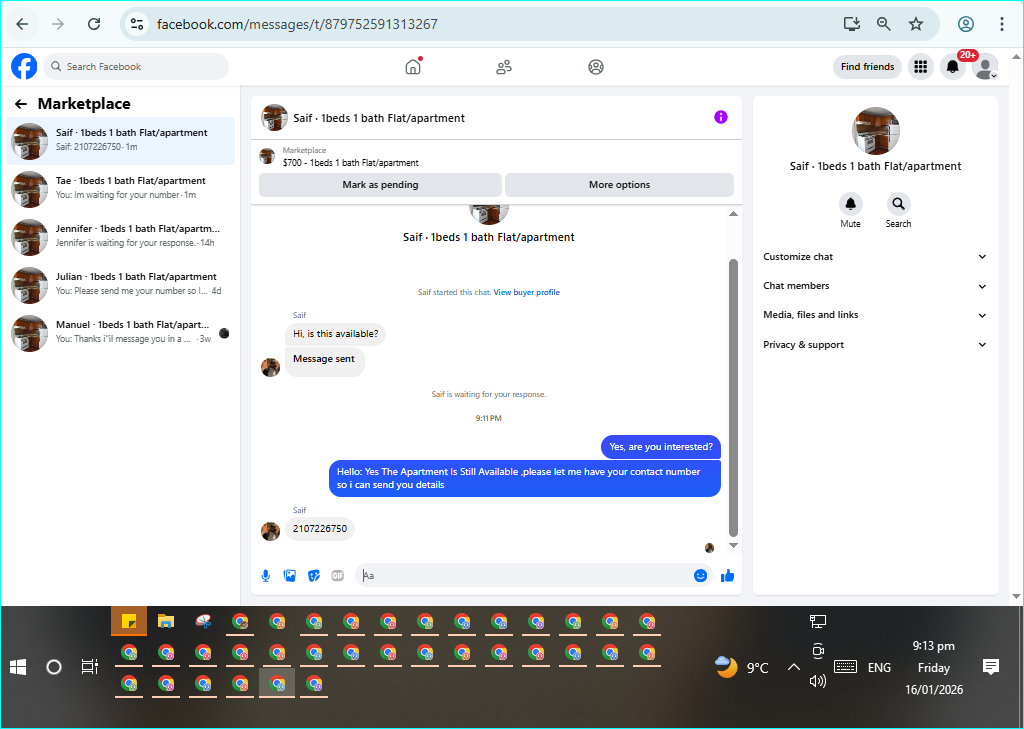The height and width of the screenshot is (729, 1024).
Task: Open the browser zoom magnifier icon
Action: (x=883, y=24)
